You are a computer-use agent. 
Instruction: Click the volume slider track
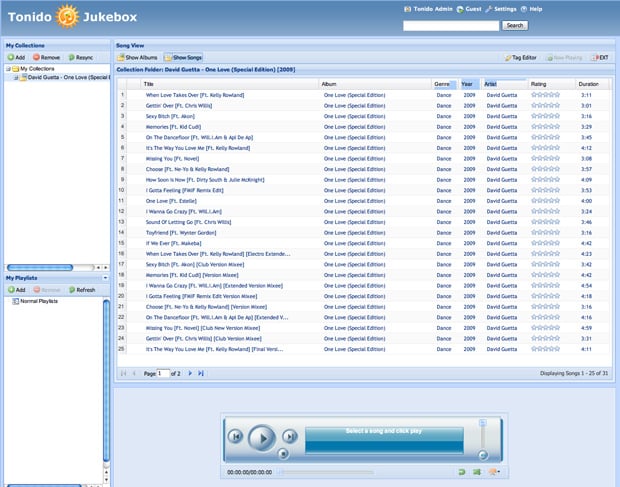pyautogui.click(x=482, y=438)
